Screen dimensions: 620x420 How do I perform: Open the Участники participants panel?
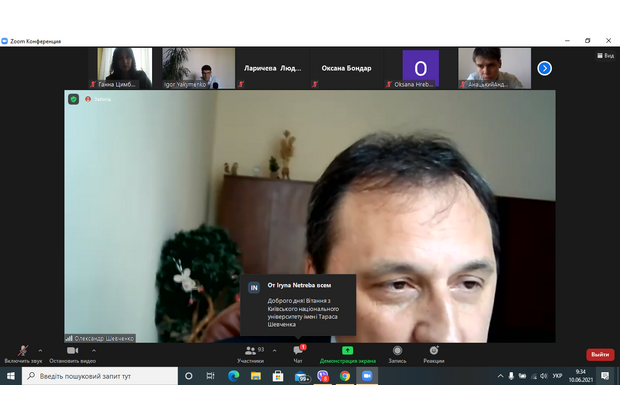(250, 355)
